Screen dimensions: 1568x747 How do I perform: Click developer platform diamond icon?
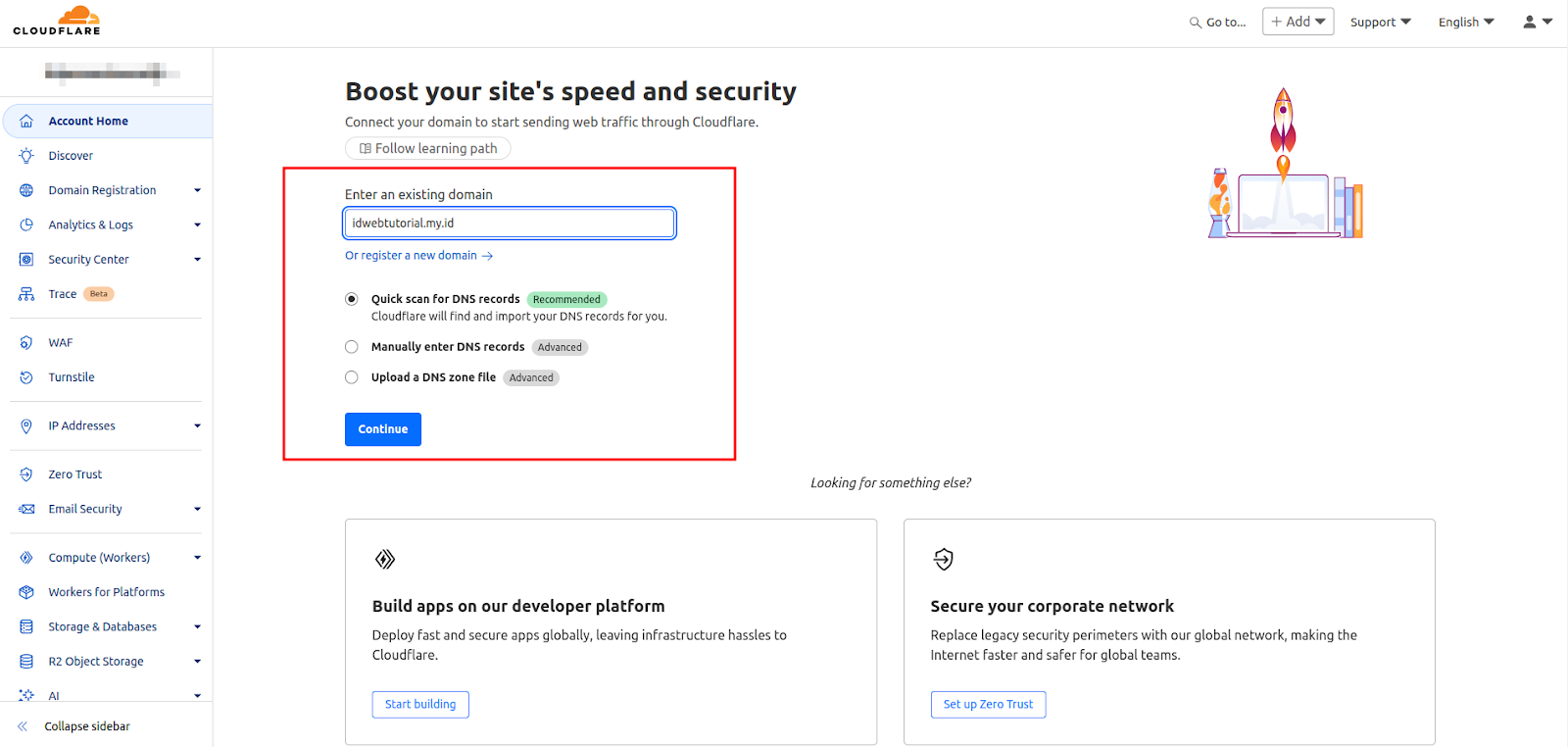[385, 559]
